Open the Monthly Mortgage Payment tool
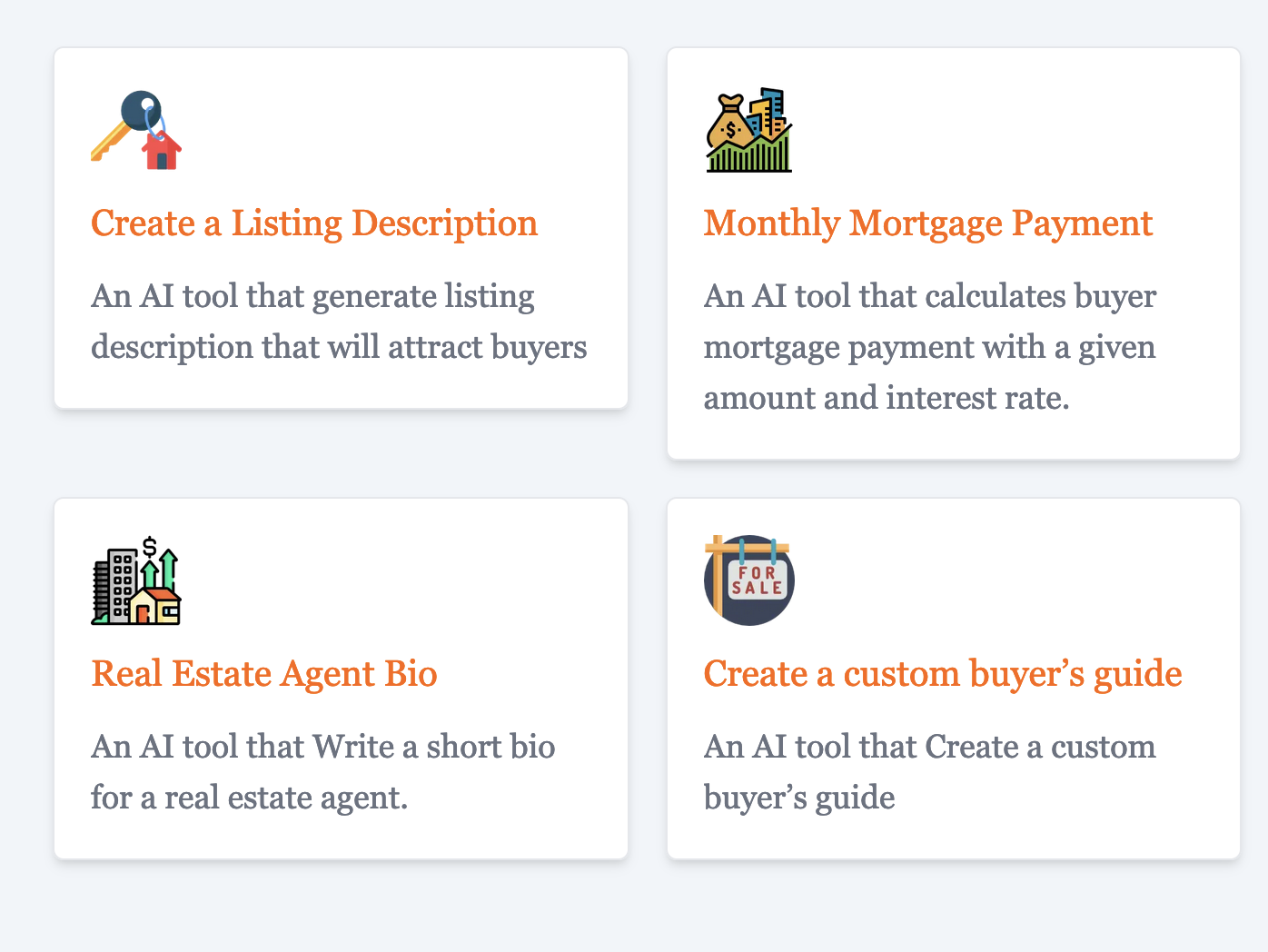This screenshot has height=952, width=1268. [928, 223]
